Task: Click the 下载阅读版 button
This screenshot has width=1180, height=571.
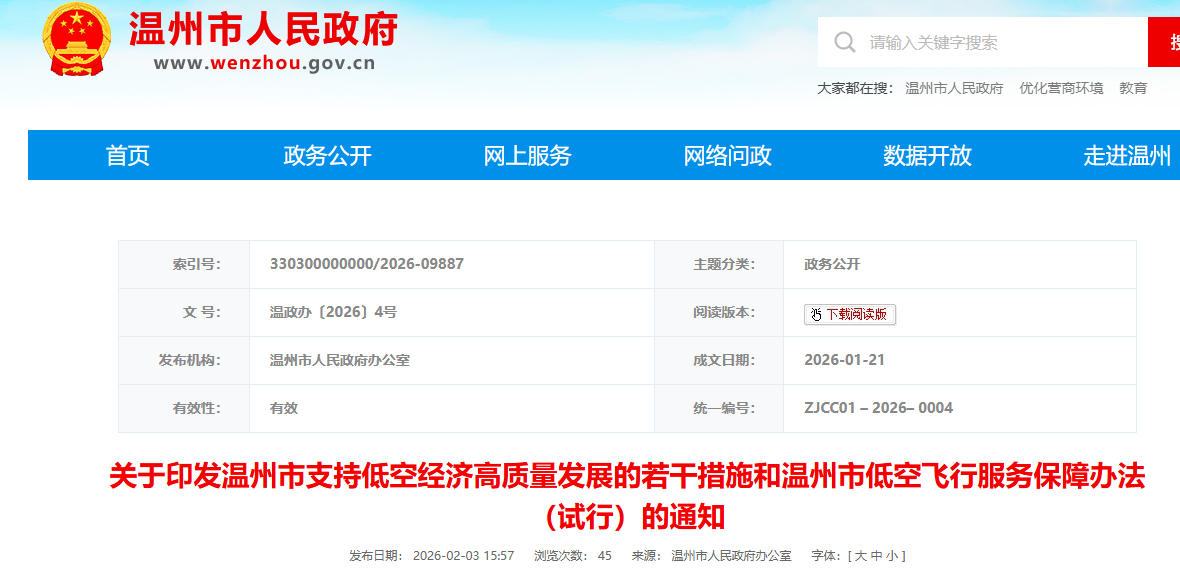Action: (850, 314)
